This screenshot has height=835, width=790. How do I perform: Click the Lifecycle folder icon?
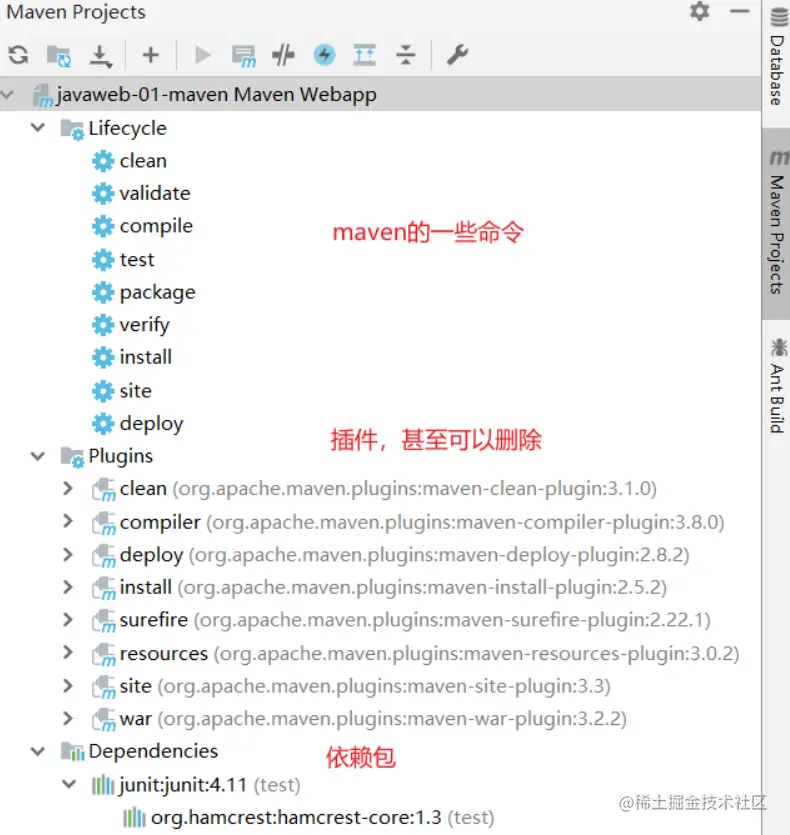pos(72,129)
